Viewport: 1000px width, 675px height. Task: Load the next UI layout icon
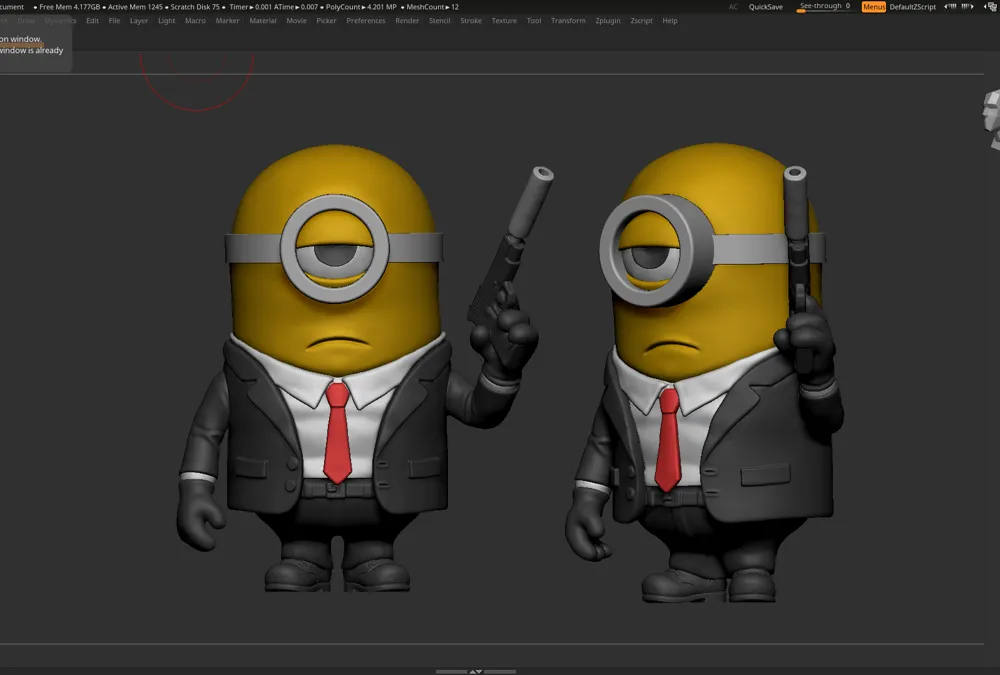(x=967, y=6)
